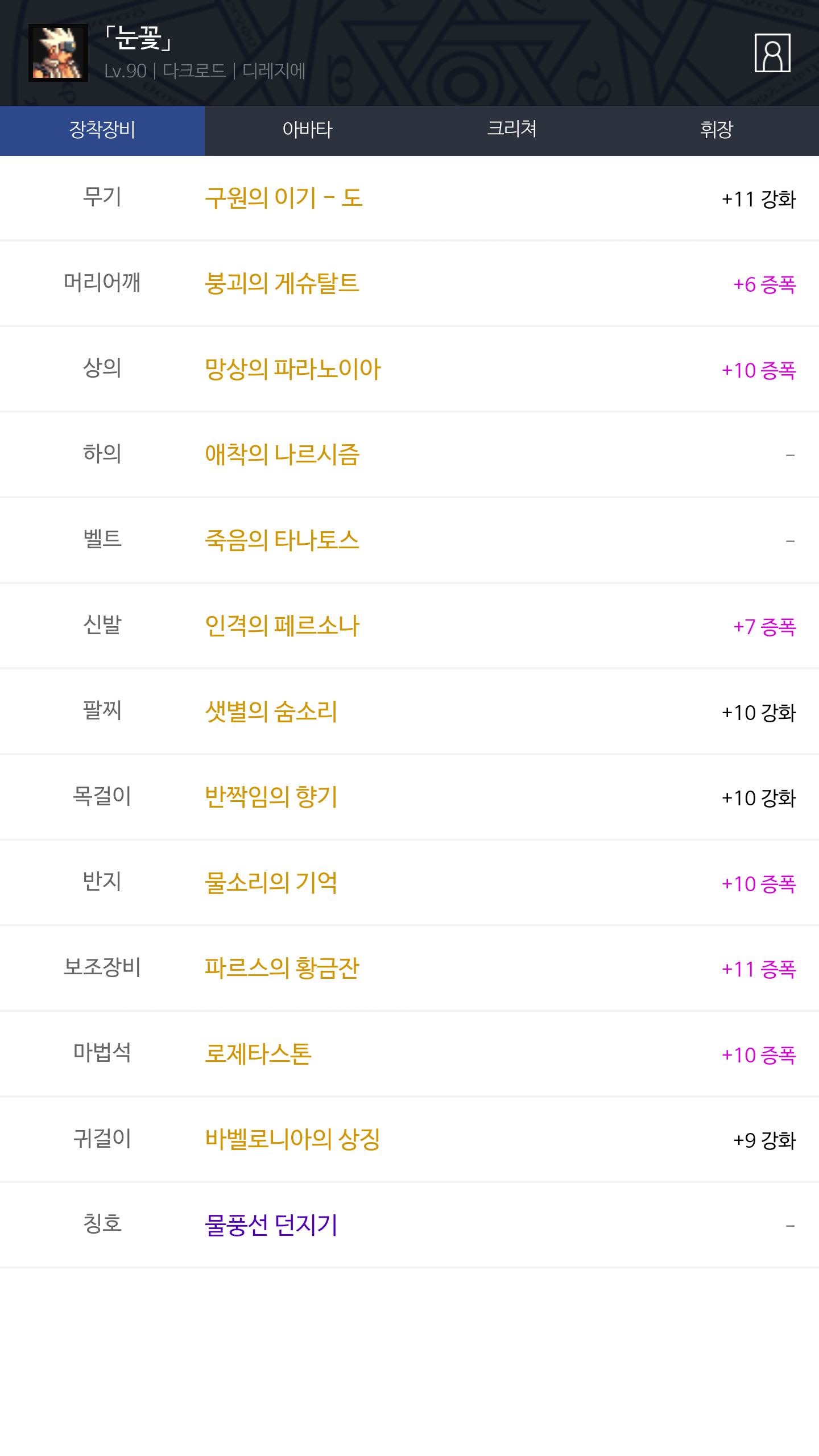
Task: View ring item 물소리의 기억
Action: [x=271, y=883]
